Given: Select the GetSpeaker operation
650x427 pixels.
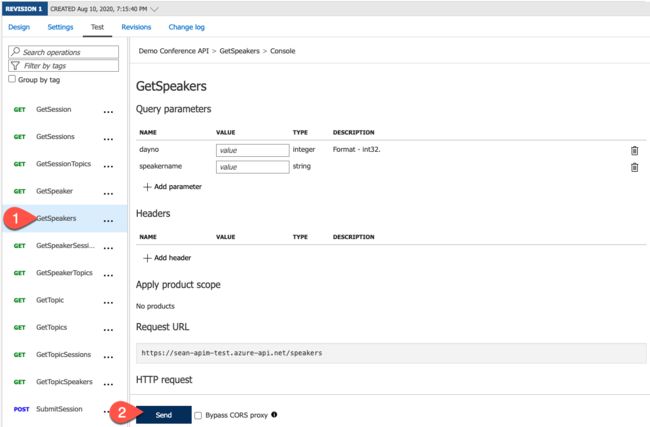Looking at the screenshot, I should pos(54,191).
